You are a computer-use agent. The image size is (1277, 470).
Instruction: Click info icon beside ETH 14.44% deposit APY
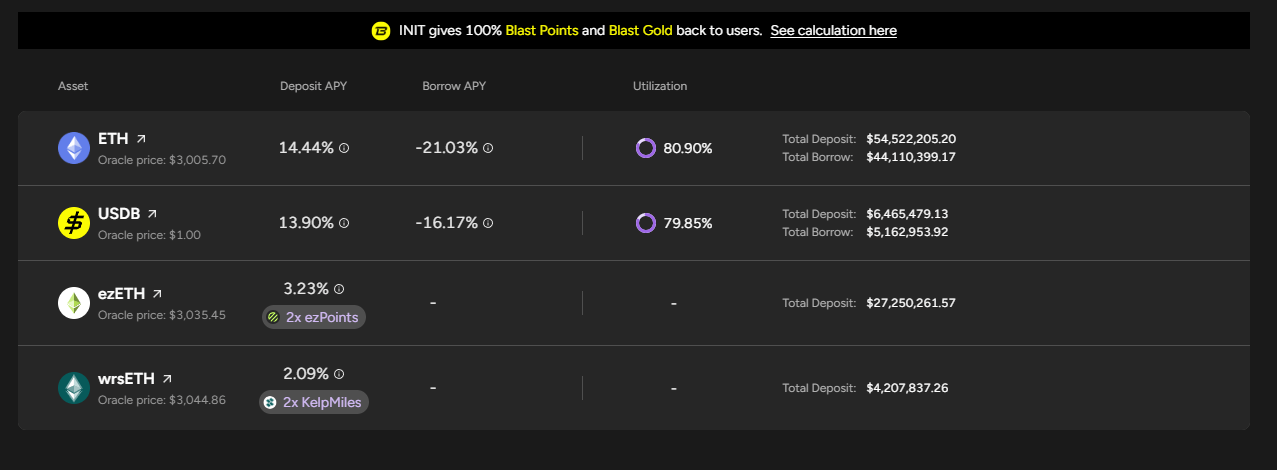[x=344, y=148]
